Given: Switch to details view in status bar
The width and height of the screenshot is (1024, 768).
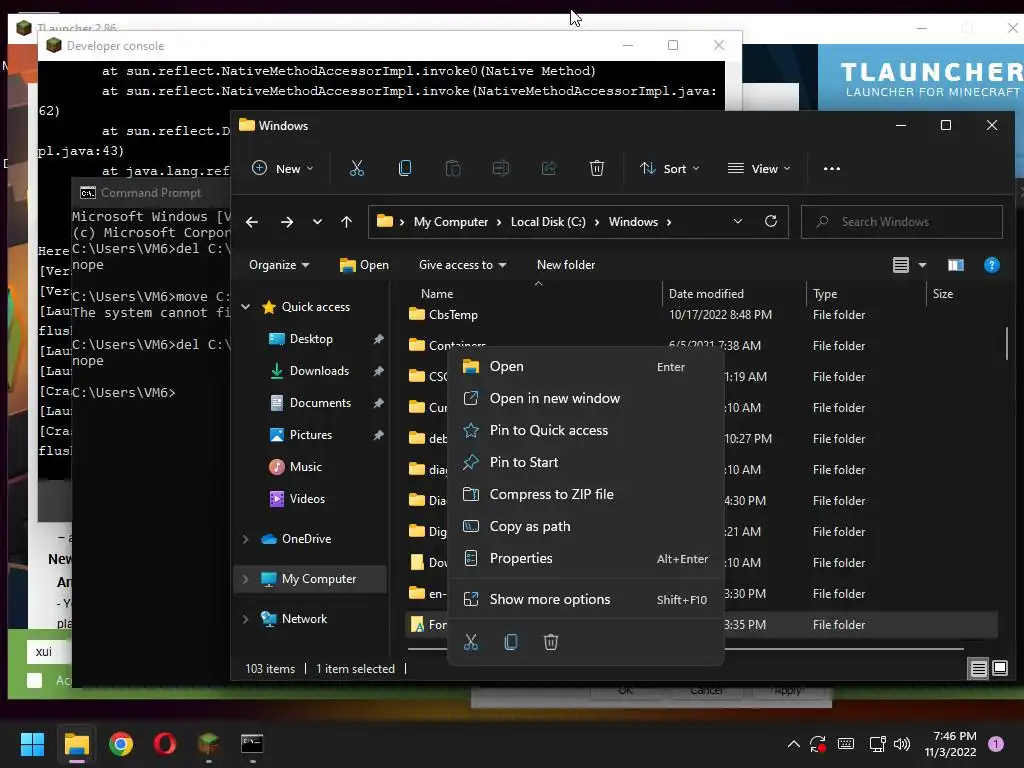Looking at the screenshot, I should [978, 668].
